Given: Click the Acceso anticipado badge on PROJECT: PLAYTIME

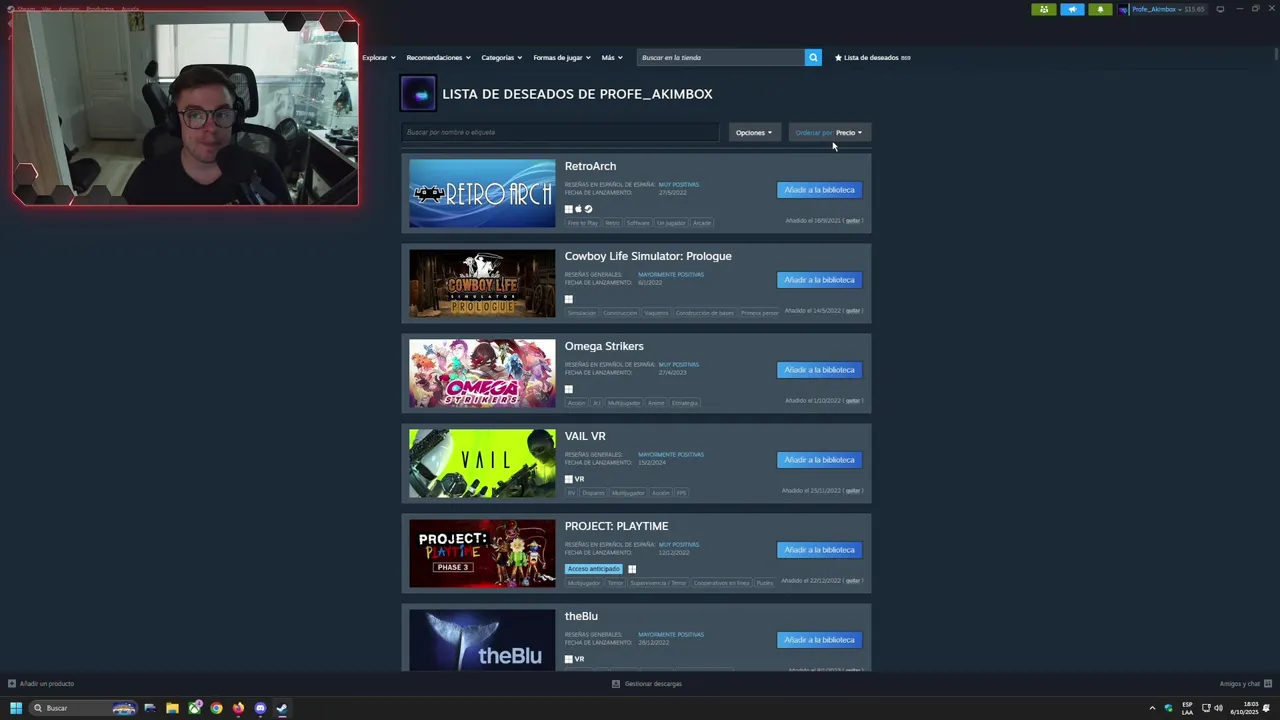Looking at the screenshot, I should (594, 569).
